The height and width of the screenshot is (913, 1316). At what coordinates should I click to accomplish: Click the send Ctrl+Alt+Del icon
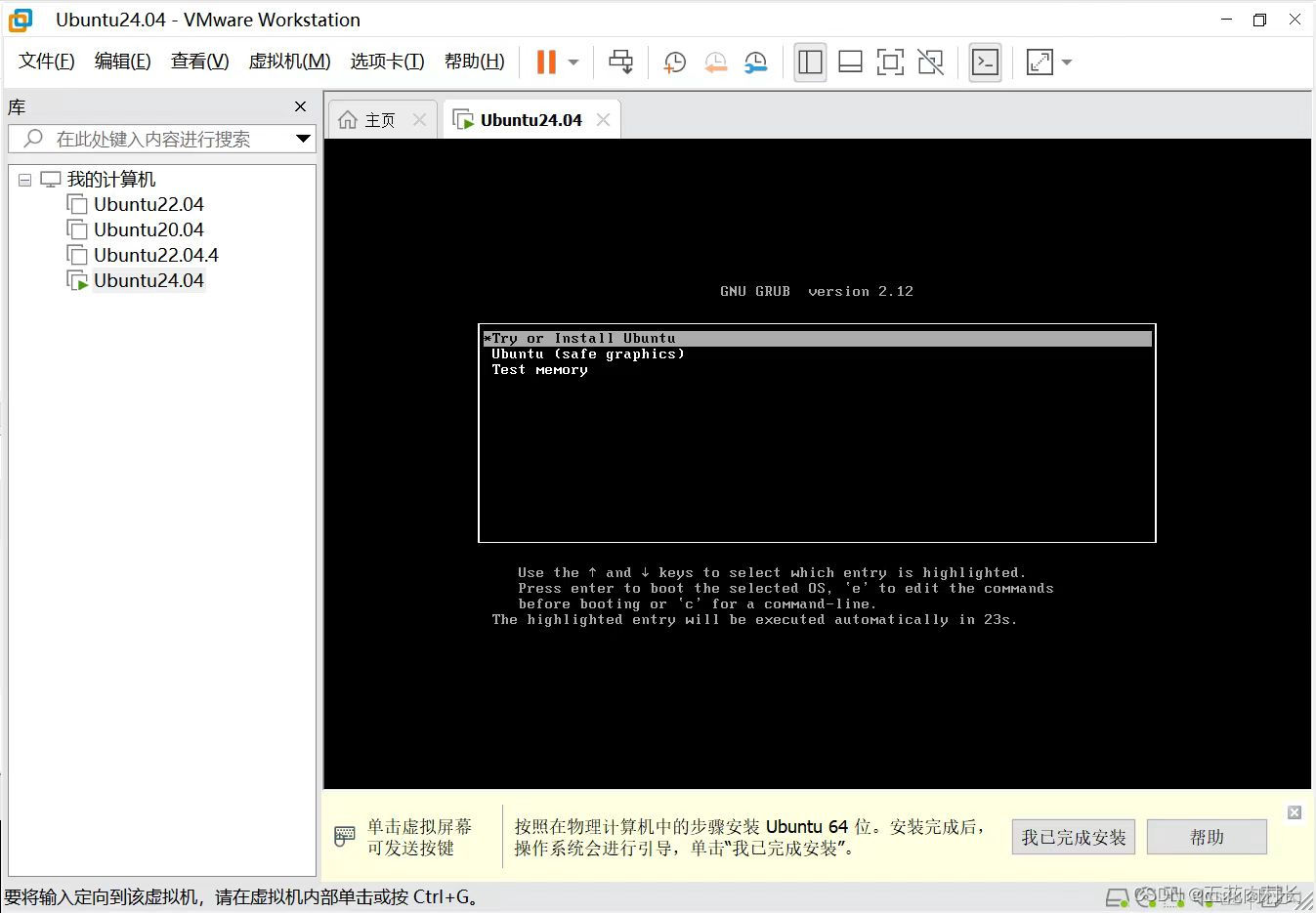[x=620, y=62]
